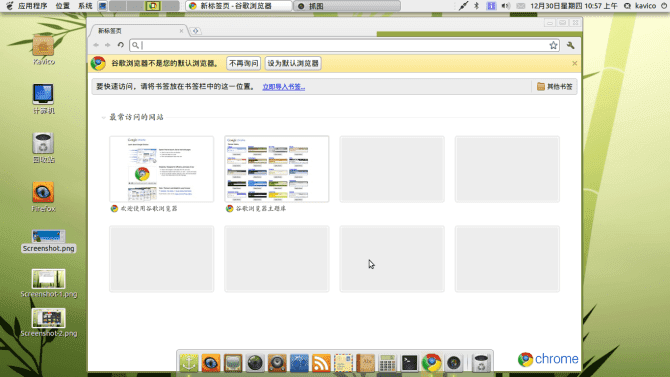Click the browser back arrow
Screen dimensions: 670x377
coord(96,45)
